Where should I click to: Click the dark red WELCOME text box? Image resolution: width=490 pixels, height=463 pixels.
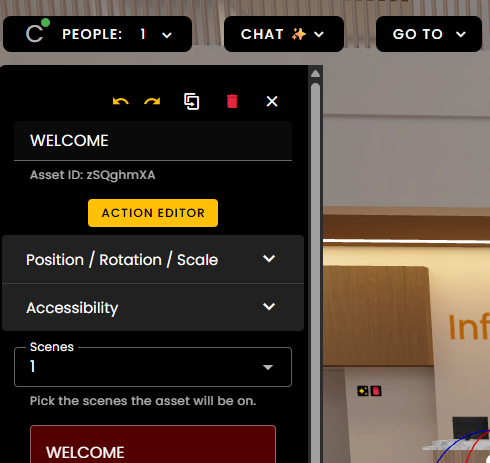coord(153,444)
